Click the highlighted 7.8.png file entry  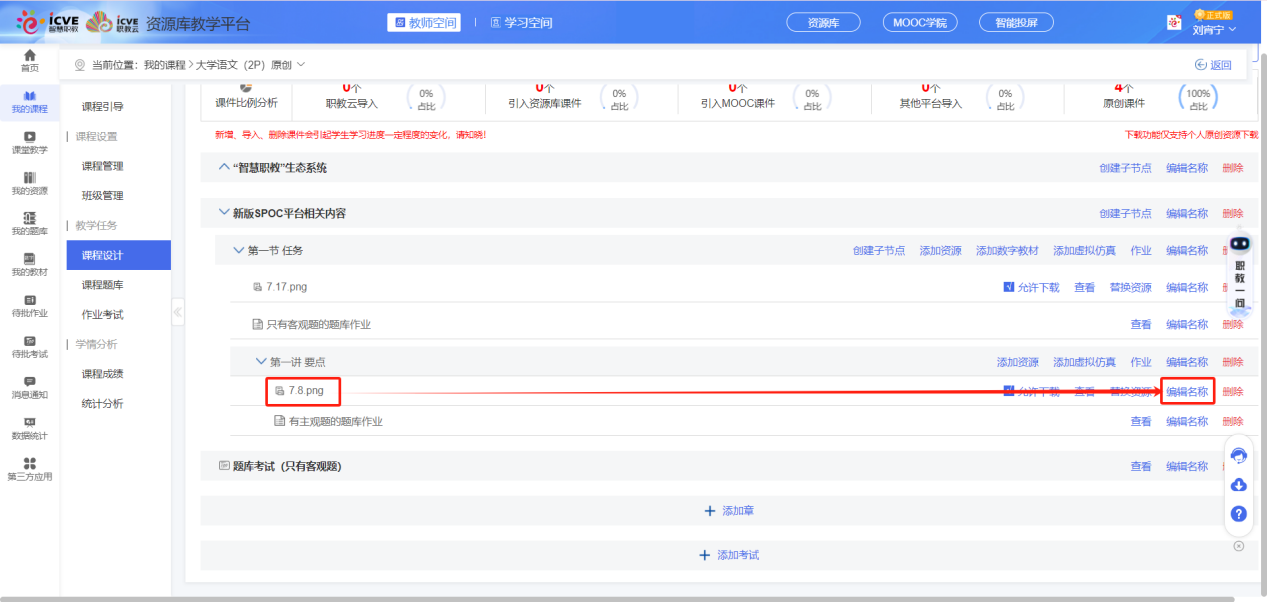tap(302, 391)
